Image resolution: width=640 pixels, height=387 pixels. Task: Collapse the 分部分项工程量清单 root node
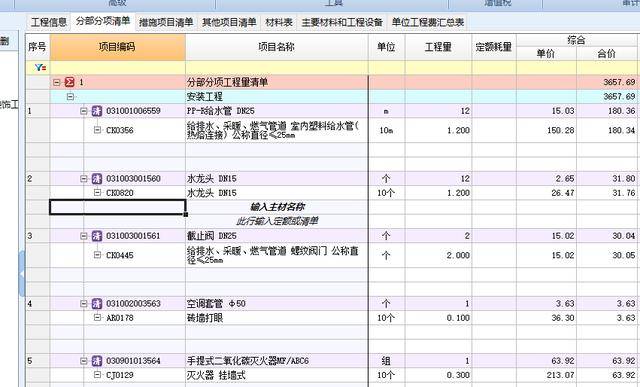57,82
